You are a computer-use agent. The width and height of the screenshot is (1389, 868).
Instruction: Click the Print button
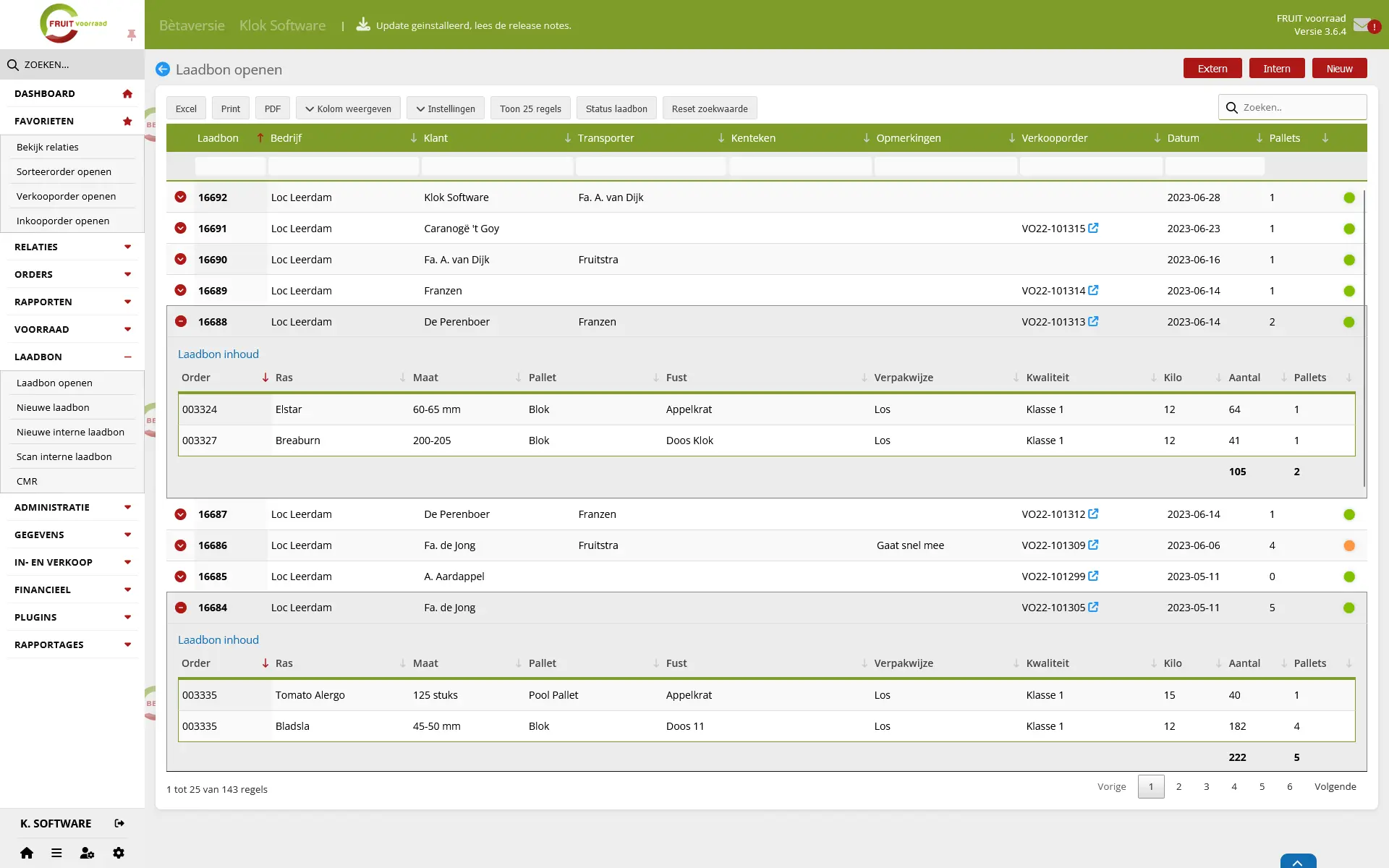coord(231,109)
